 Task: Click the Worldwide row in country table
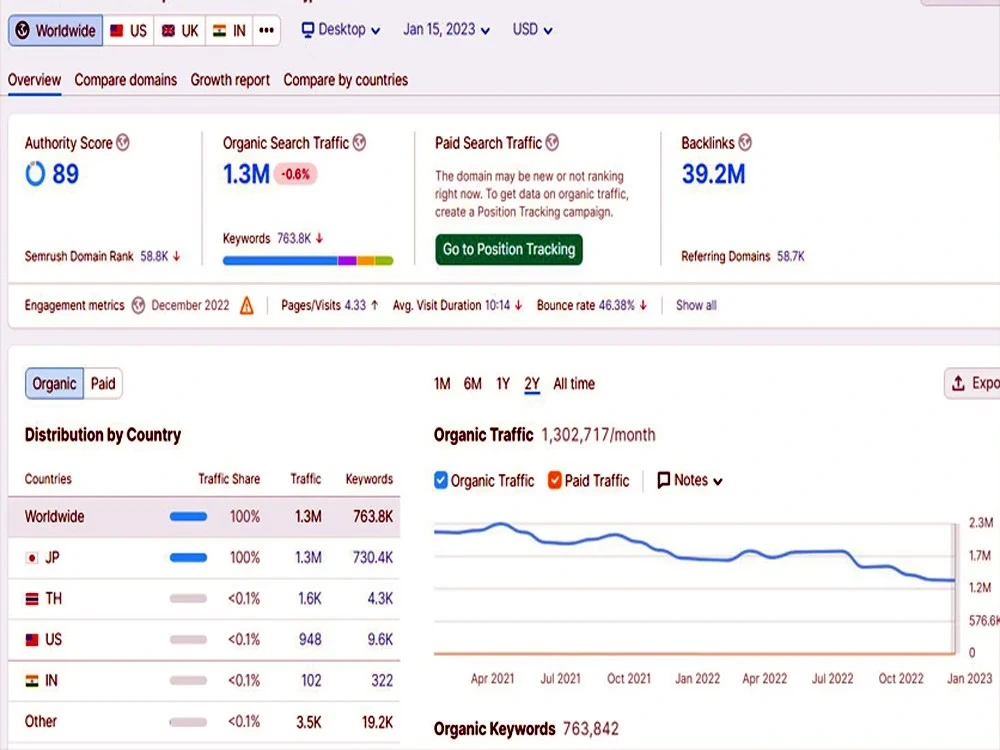click(204, 517)
